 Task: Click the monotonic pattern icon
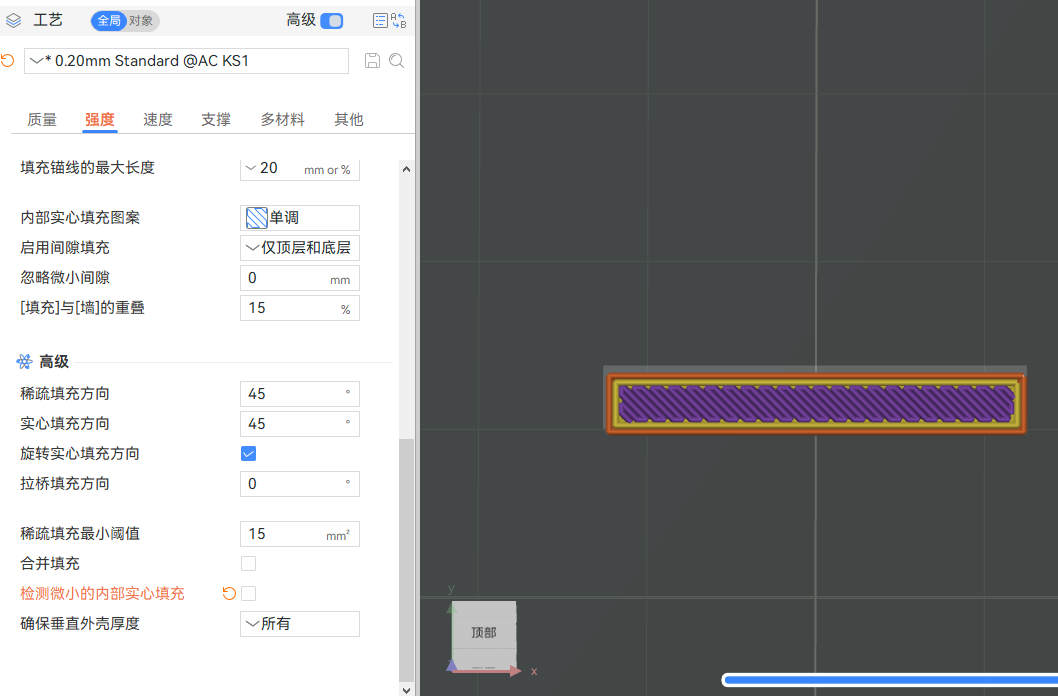coord(256,218)
